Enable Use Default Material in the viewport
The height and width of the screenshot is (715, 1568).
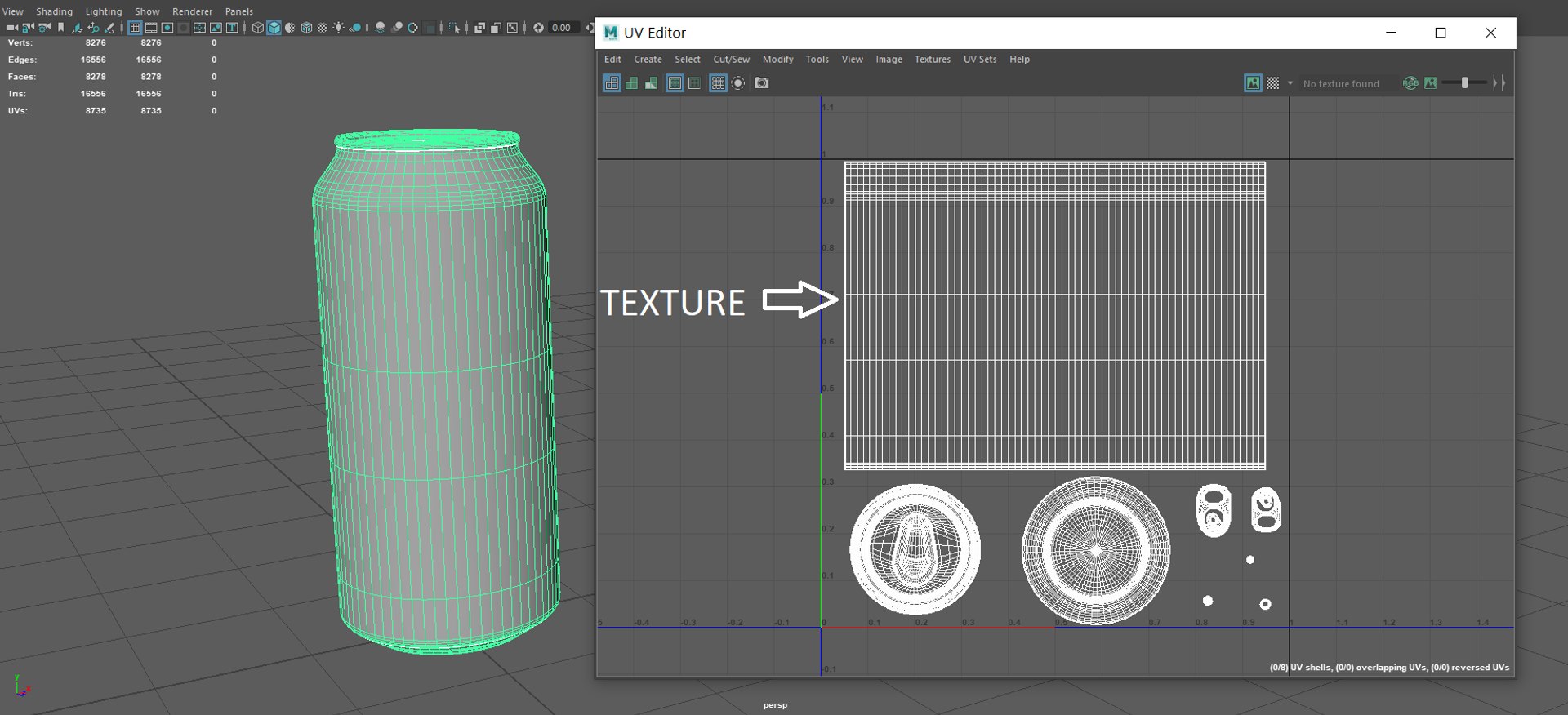click(x=290, y=28)
